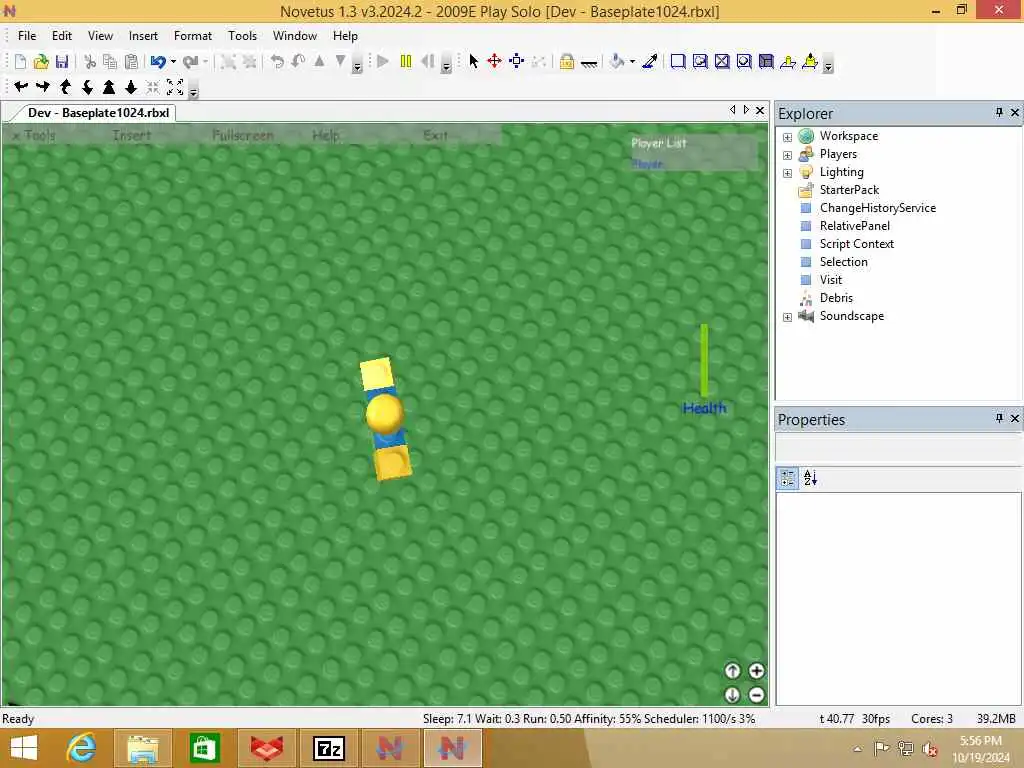
Task: Click the Reset playback icon next to pause
Action: (428, 61)
